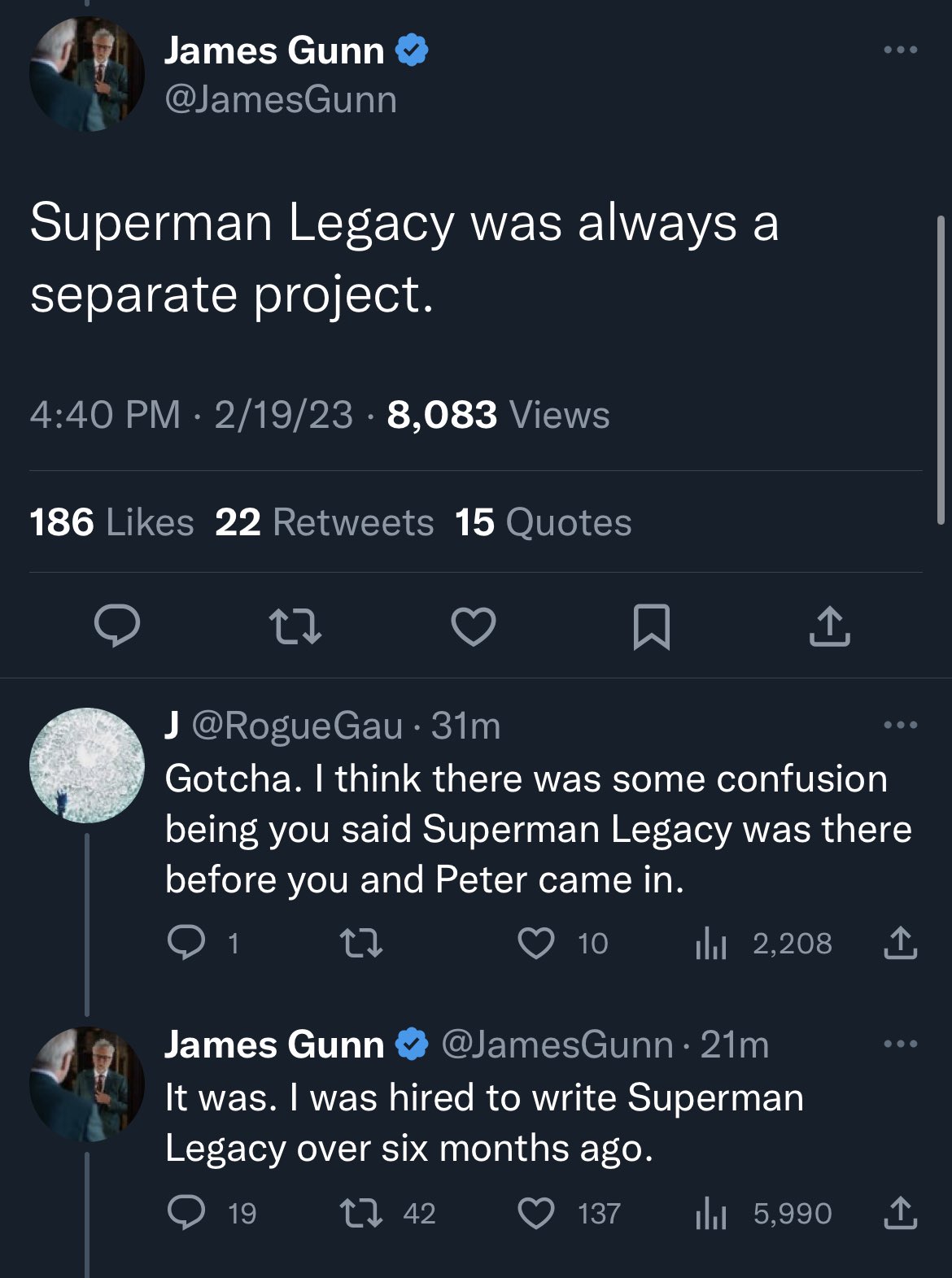The height and width of the screenshot is (1278, 952).
Task: Like the main Superman Legacy tweet
Action: (x=473, y=626)
